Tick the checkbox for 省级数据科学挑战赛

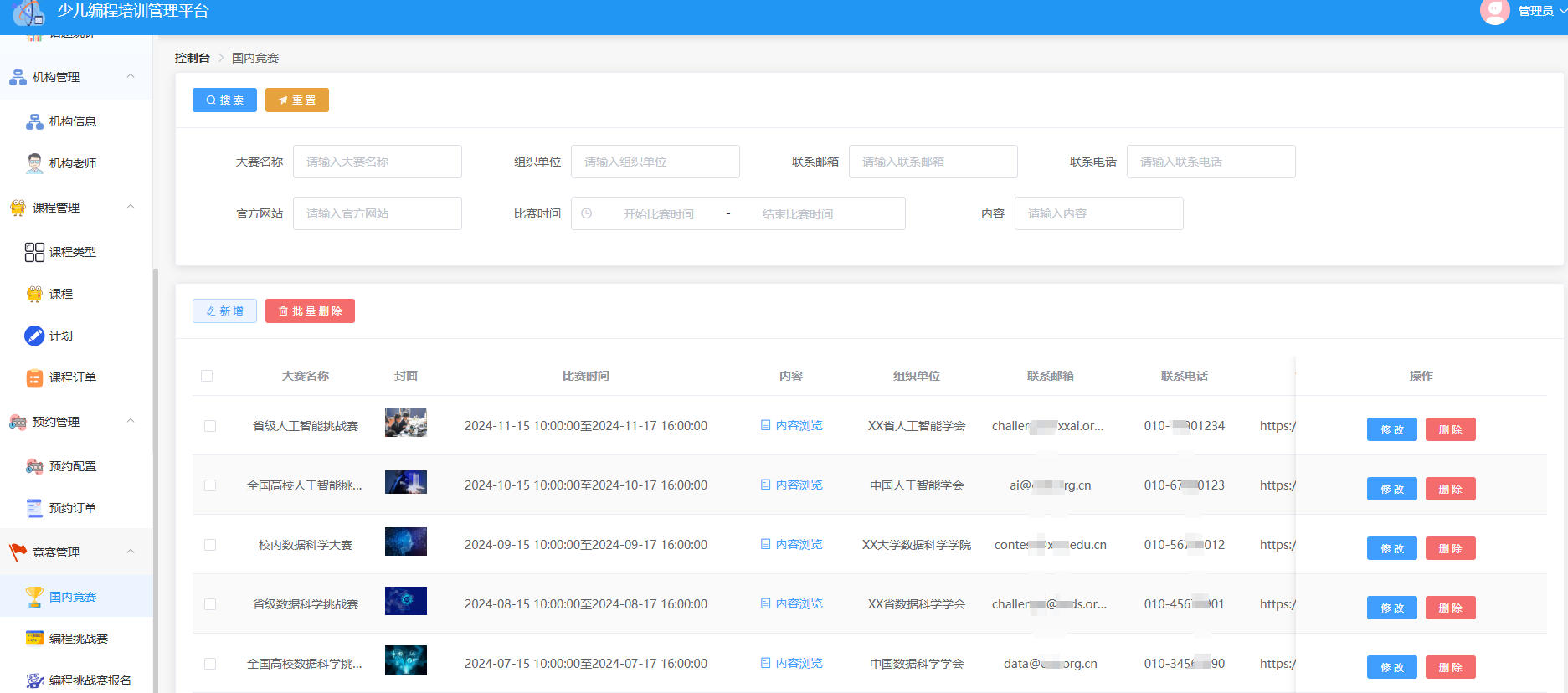tap(210, 604)
